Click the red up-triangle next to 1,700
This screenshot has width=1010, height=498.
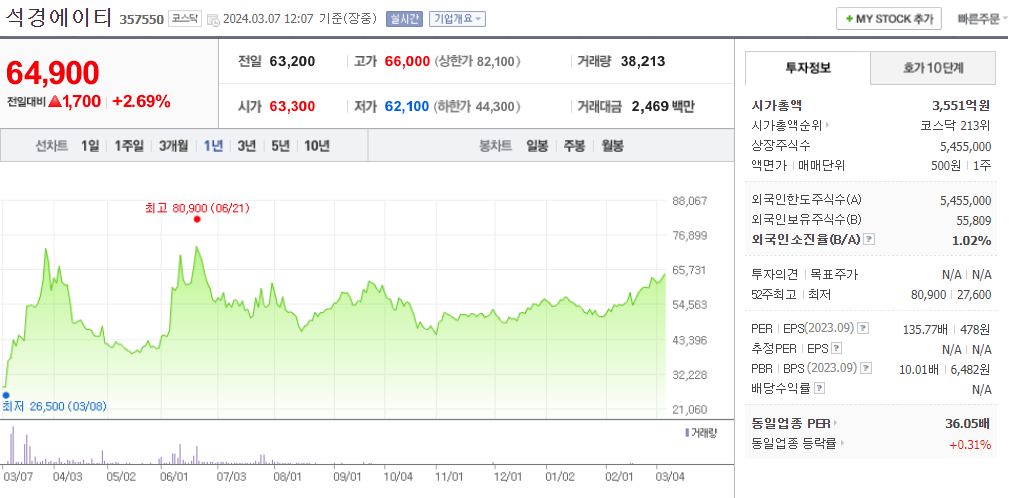coord(55,101)
